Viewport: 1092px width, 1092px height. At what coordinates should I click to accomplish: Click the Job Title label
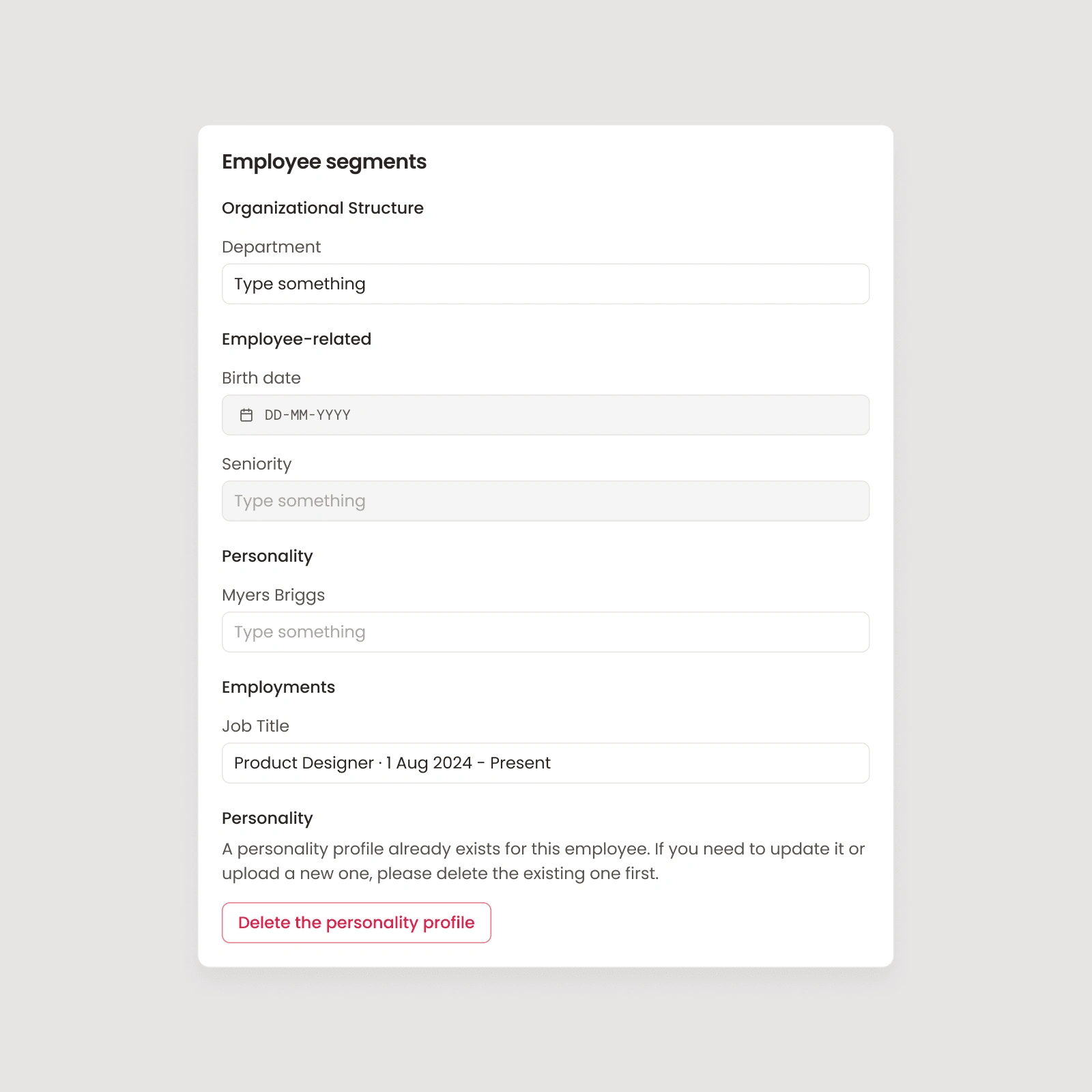tap(255, 726)
